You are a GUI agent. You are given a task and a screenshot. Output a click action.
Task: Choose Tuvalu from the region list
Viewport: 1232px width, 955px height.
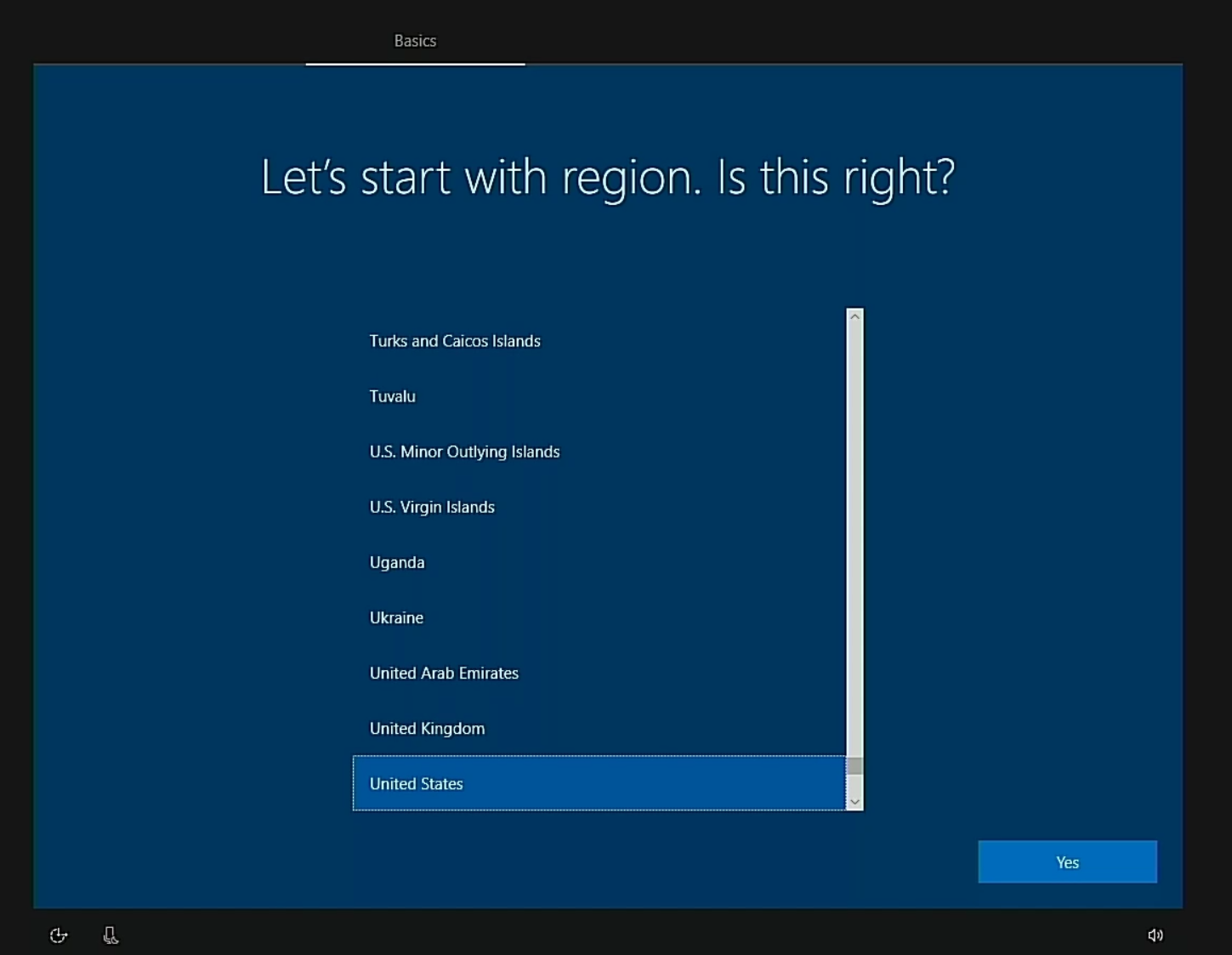(x=393, y=396)
